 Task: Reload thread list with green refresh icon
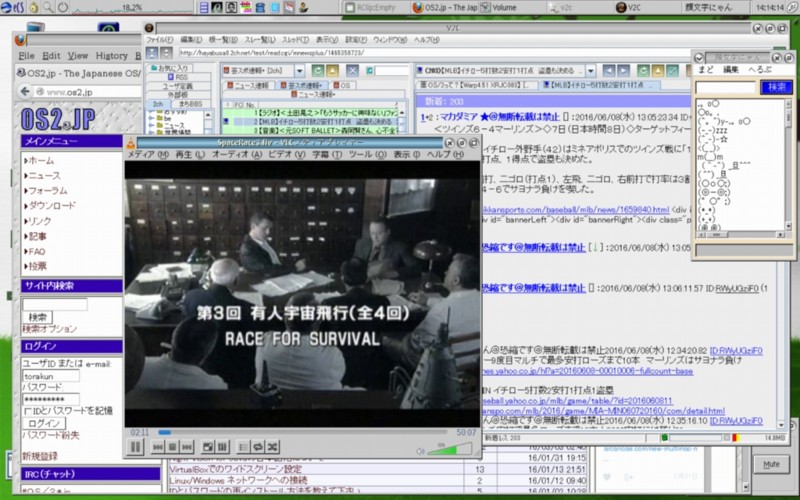pyautogui.click(x=317, y=70)
